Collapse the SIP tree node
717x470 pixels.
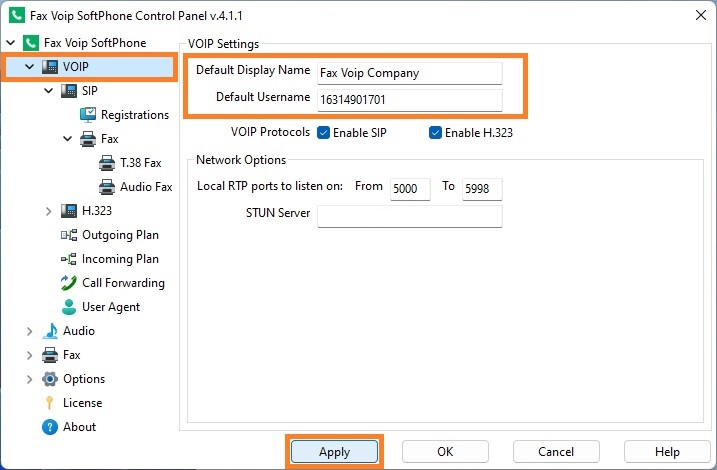(x=48, y=91)
